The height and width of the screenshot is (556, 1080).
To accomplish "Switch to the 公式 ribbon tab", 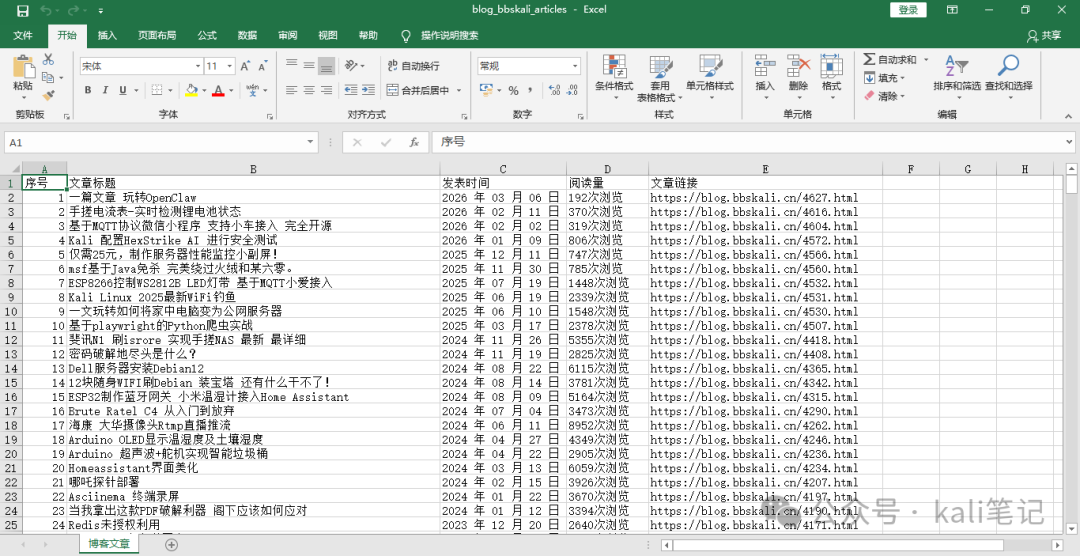I will point(207,35).
